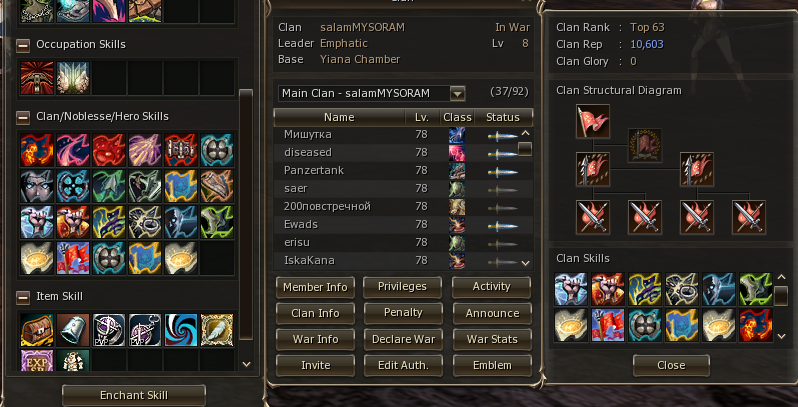This screenshot has height=407, width=798.
Task: Click the Declare War button
Action: click(x=403, y=339)
